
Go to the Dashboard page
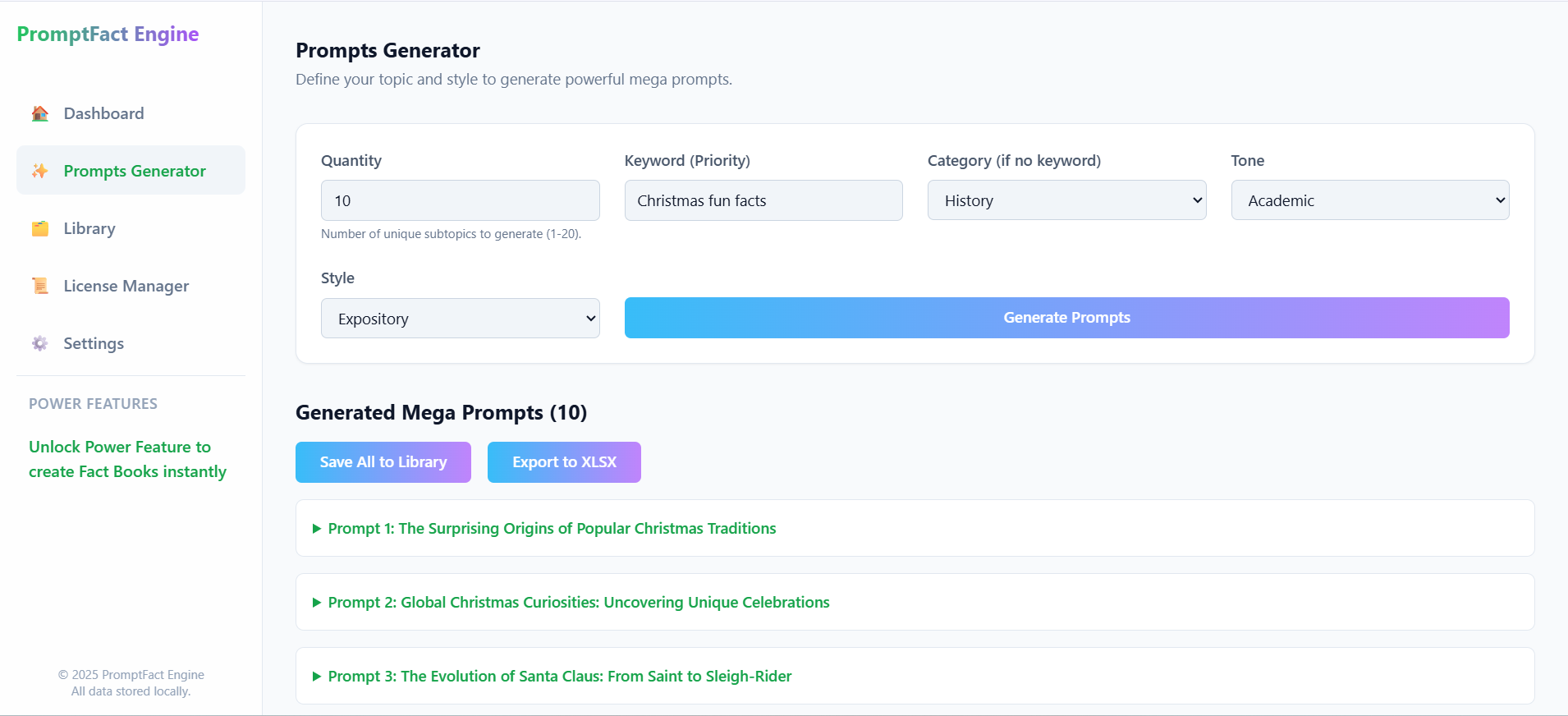tap(103, 113)
